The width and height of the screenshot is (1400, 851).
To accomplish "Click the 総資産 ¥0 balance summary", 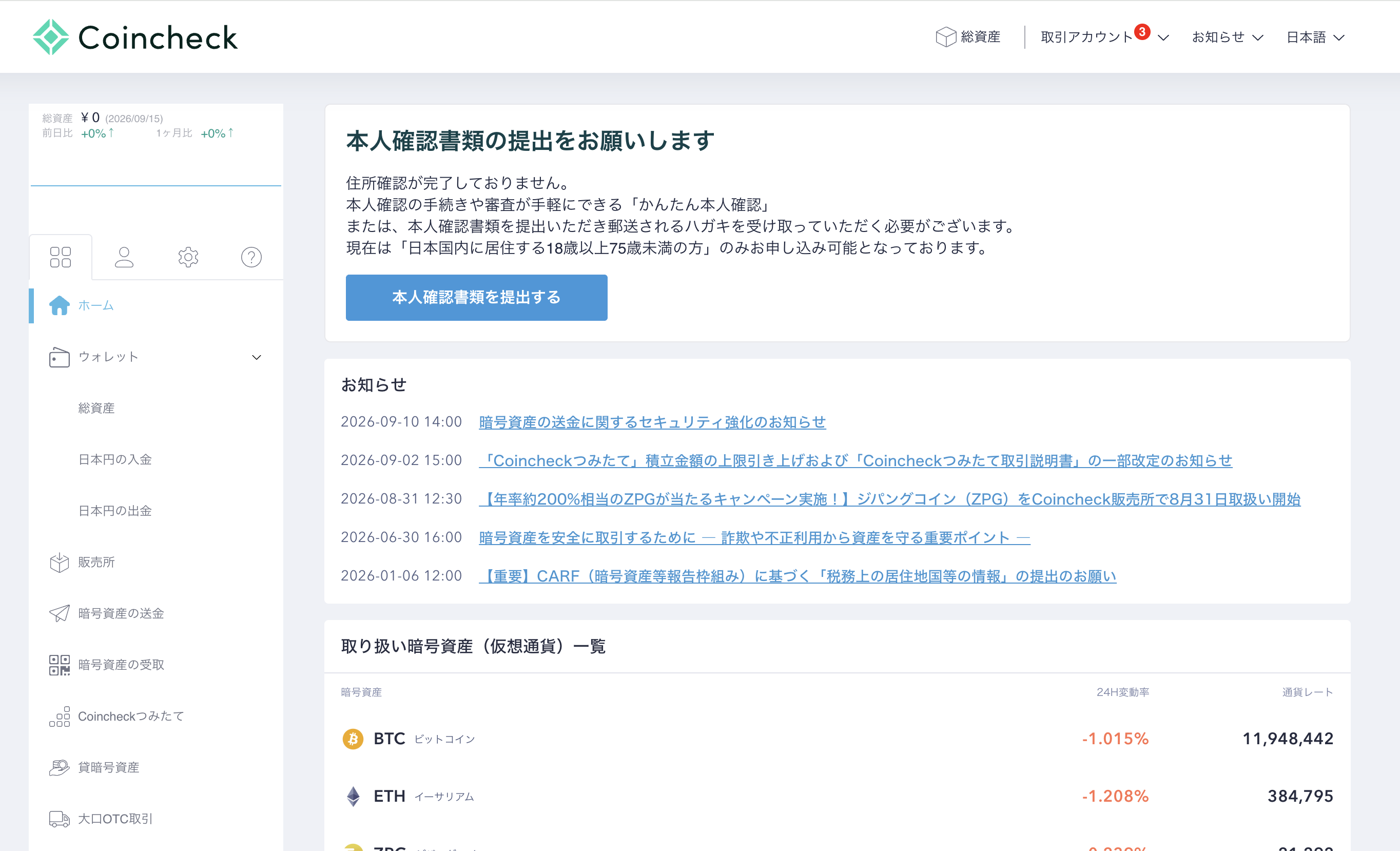I will pos(102,118).
